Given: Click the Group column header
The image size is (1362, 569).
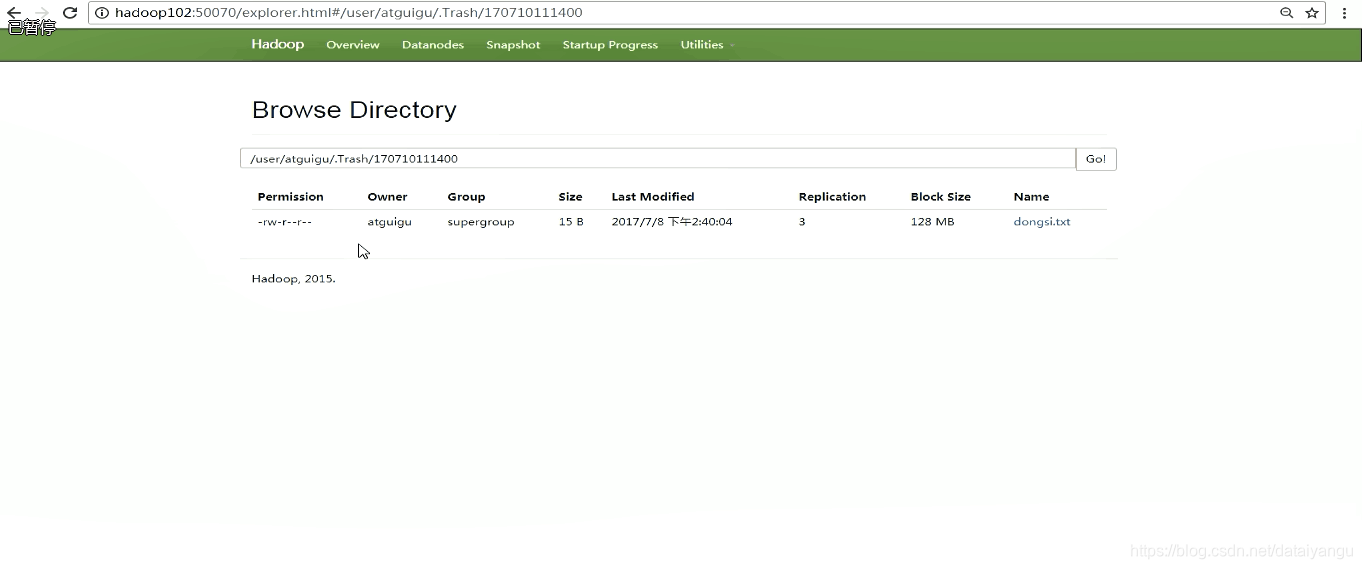Looking at the screenshot, I should coord(466,197).
